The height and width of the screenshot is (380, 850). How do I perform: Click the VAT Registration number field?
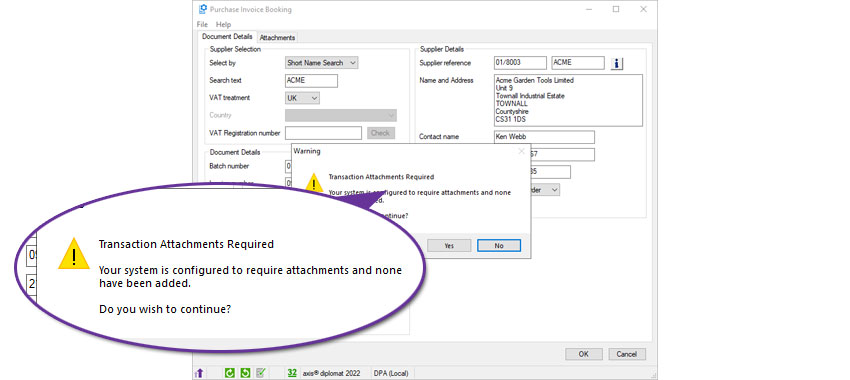pyautogui.click(x=323, y=133)
